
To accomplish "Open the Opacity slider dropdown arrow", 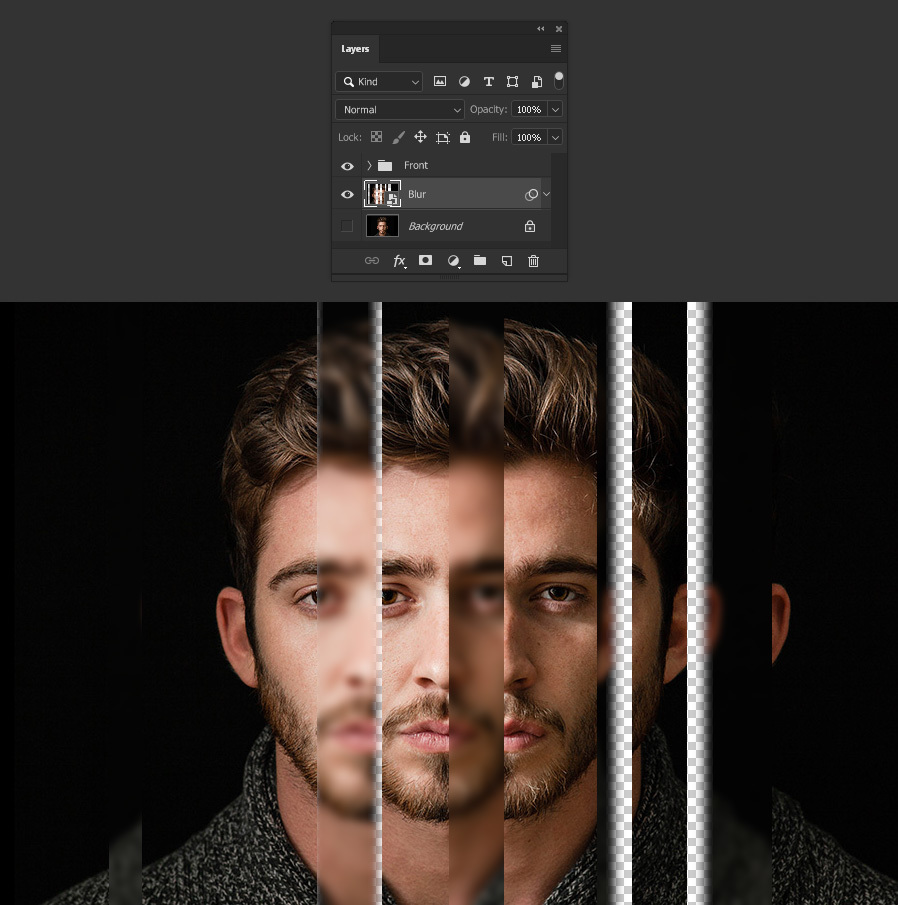I will (x=555, y=109).
